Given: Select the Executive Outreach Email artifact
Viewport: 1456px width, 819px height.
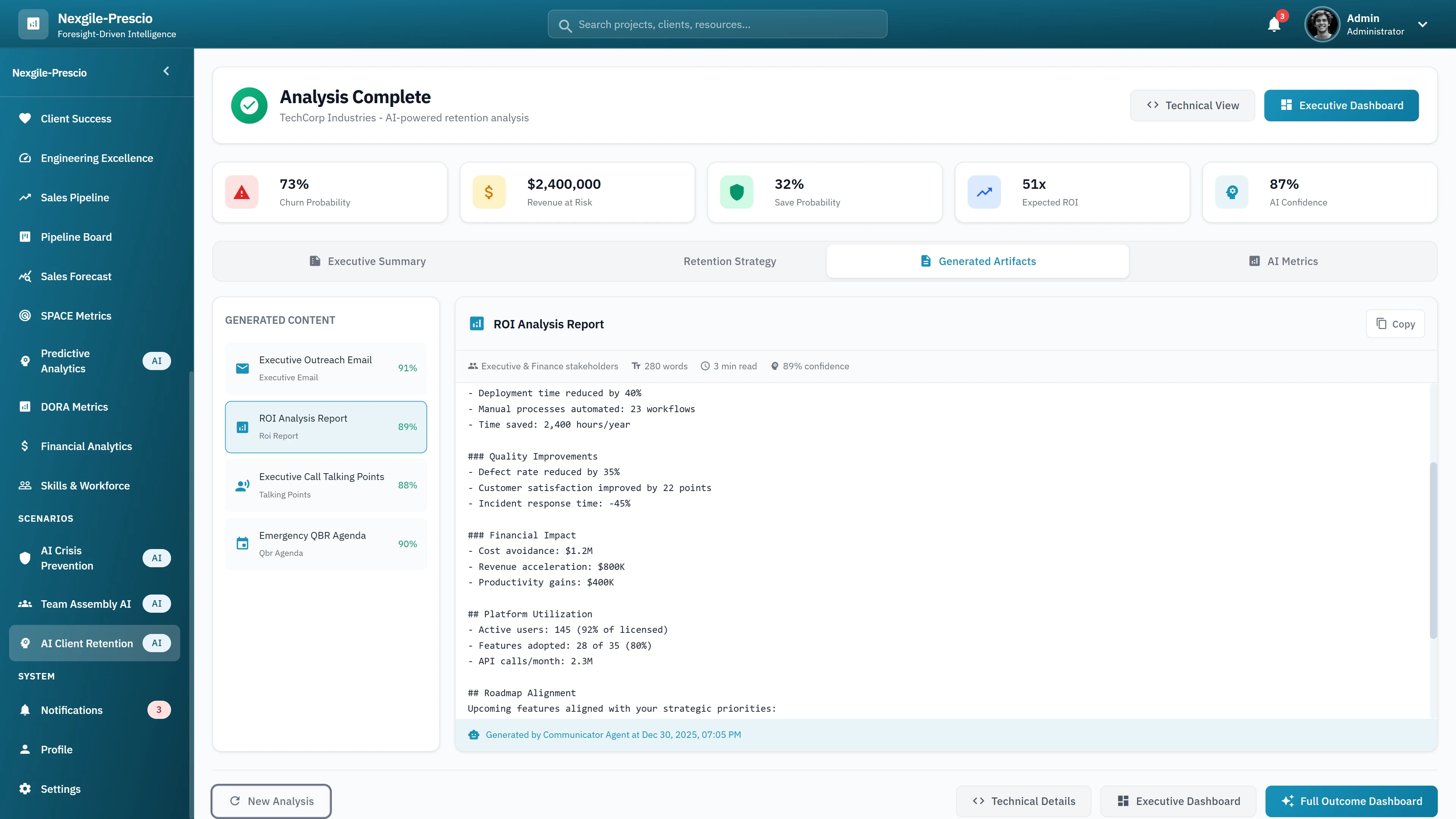Looking at the screenshot, I should pos(326,368).
